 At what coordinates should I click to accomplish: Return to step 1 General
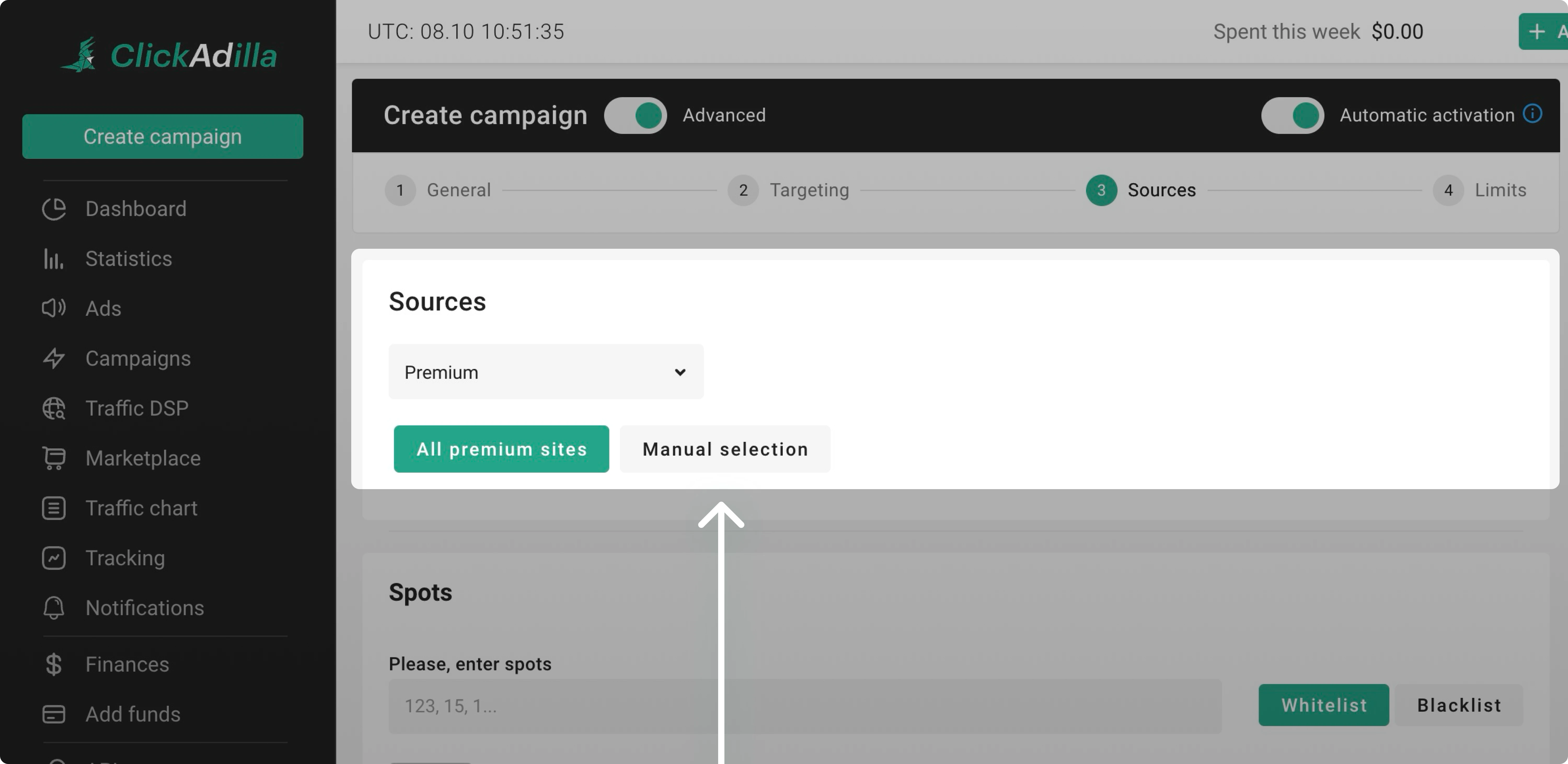[438, 190]
